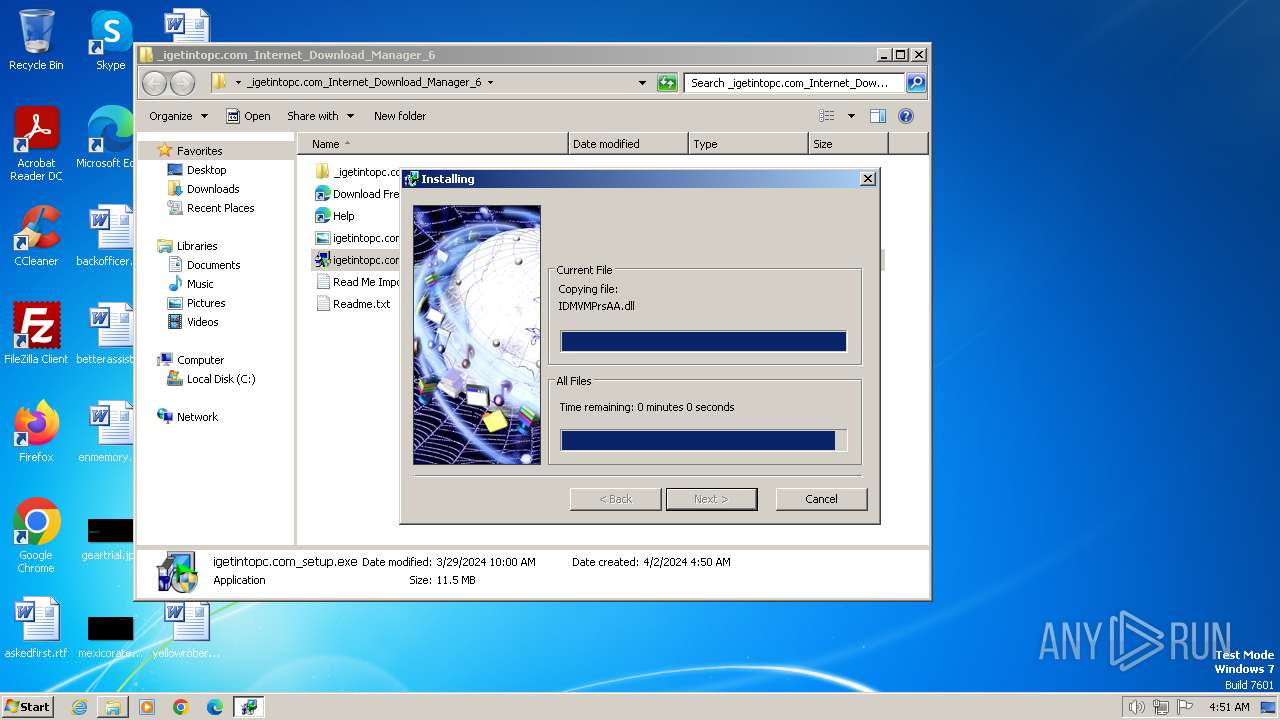The width and height of the screenshot is (1280, 720).
Task: Select Favorites in navigation pane
Action: (199, 151)
